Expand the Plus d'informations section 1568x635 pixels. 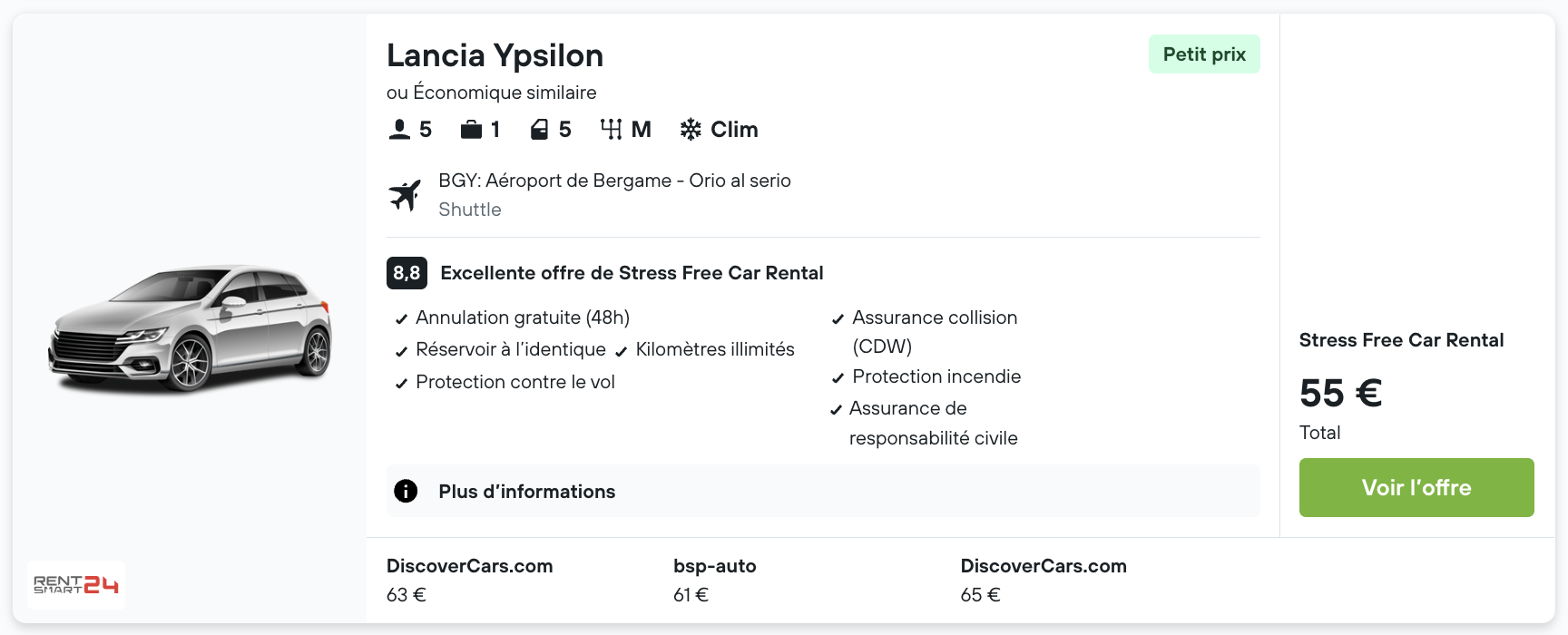[526, 492]
